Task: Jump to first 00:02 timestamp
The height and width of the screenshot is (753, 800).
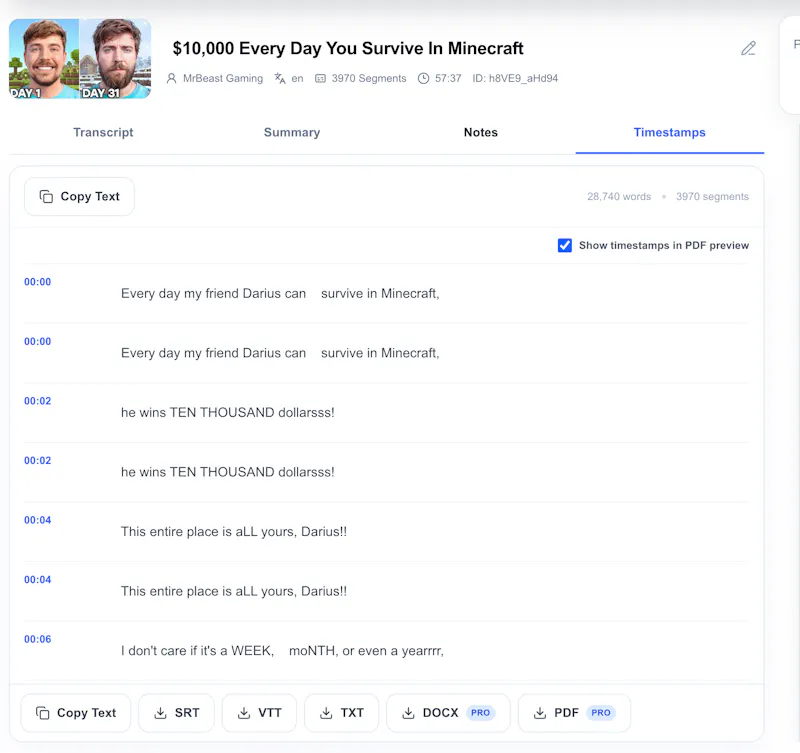Action: pyautogui.click(x=38, y=401)
